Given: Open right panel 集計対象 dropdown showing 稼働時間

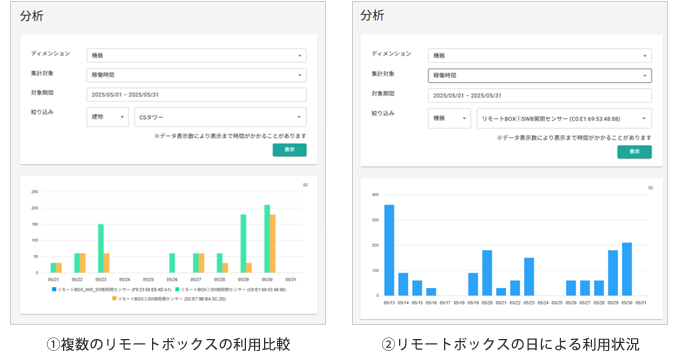Looking at the screenshot, I should click(x=540, y=76).
